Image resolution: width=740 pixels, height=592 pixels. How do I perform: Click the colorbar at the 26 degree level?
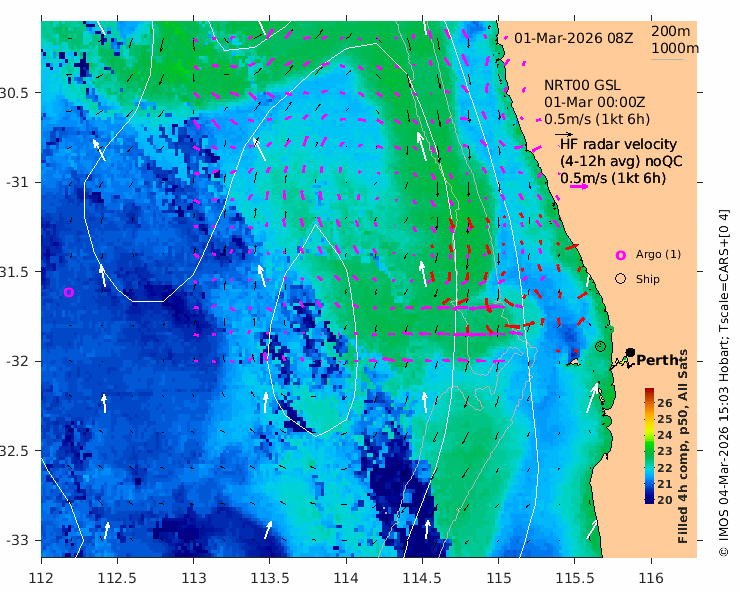coord(649,403)
